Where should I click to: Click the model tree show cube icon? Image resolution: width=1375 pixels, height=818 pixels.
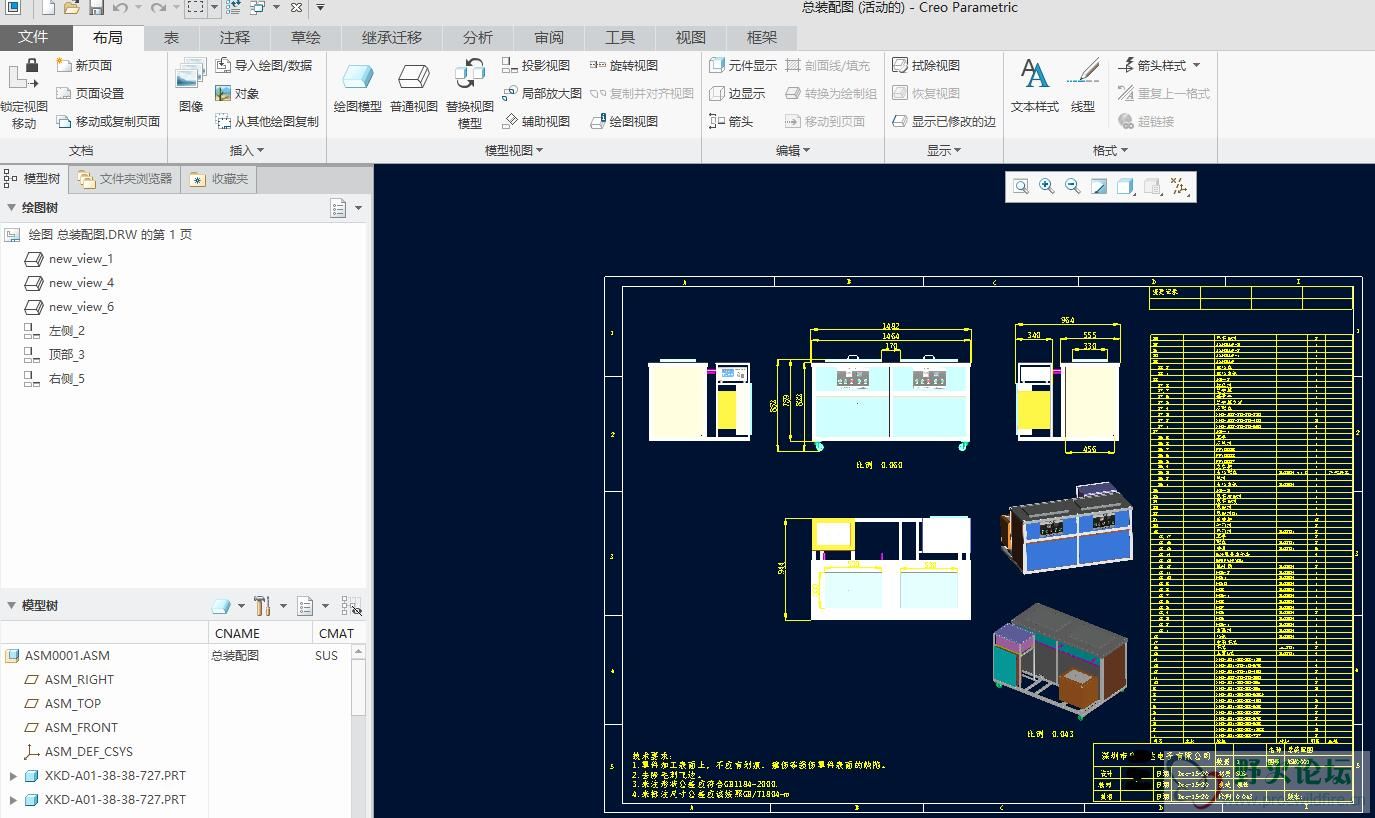[x=221, y=606]
